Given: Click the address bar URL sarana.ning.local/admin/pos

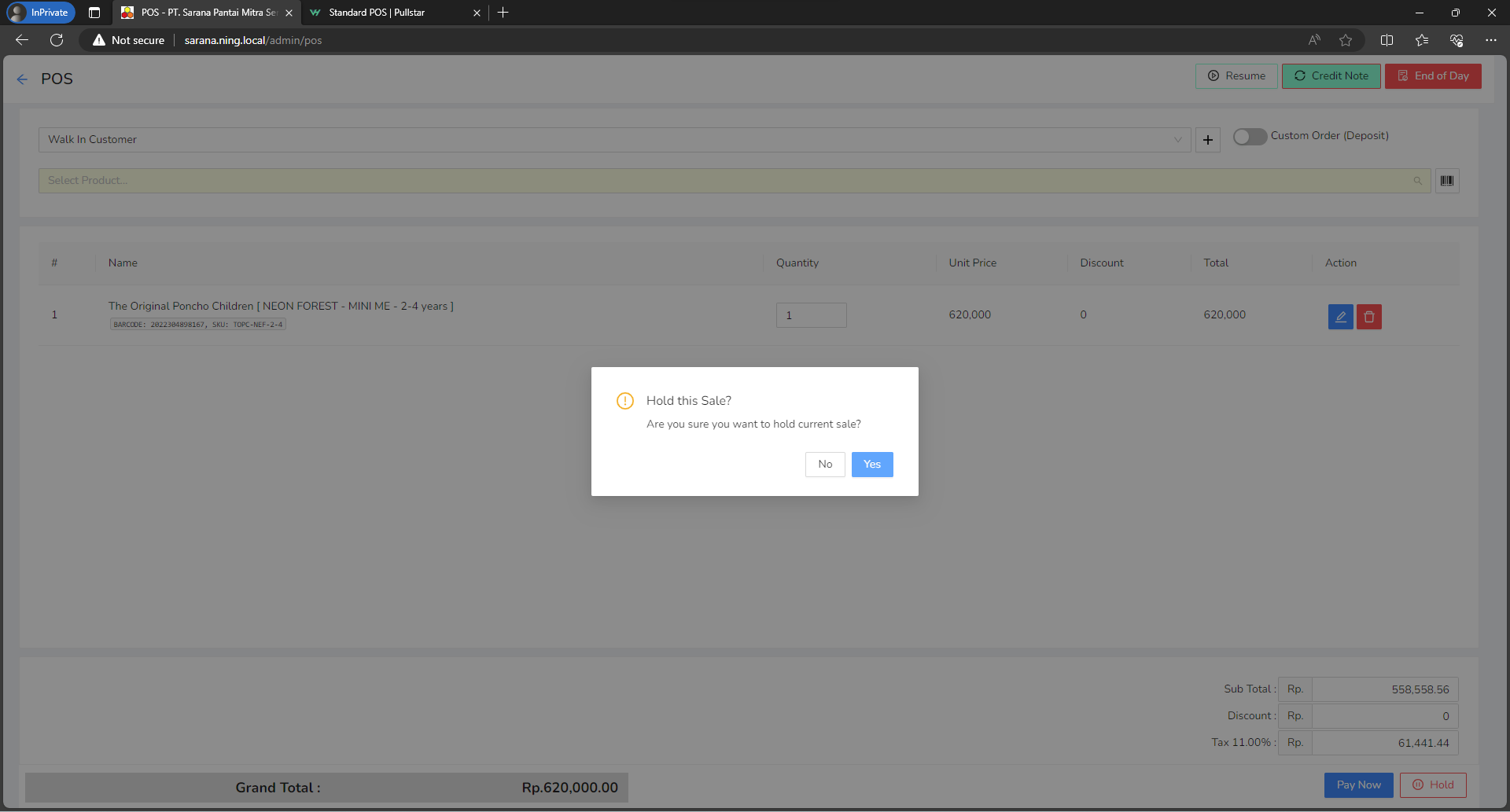Looking at the screenshot, I should click(253, 40).
